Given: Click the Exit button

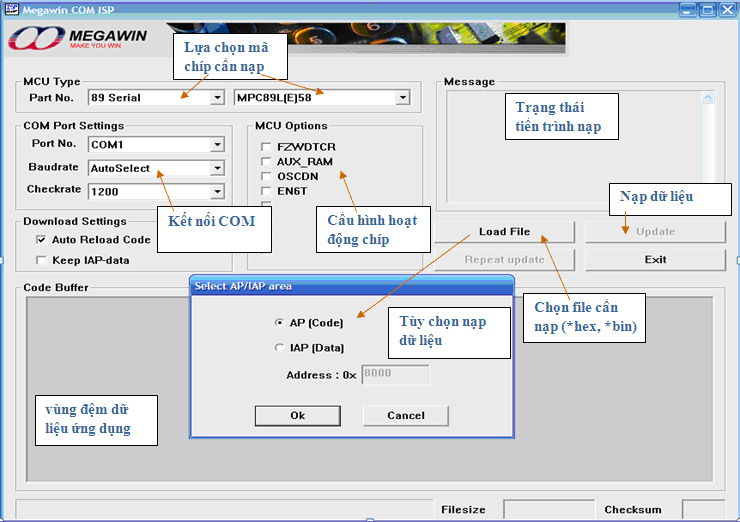Looking at the screenshot, I should 656,260.
